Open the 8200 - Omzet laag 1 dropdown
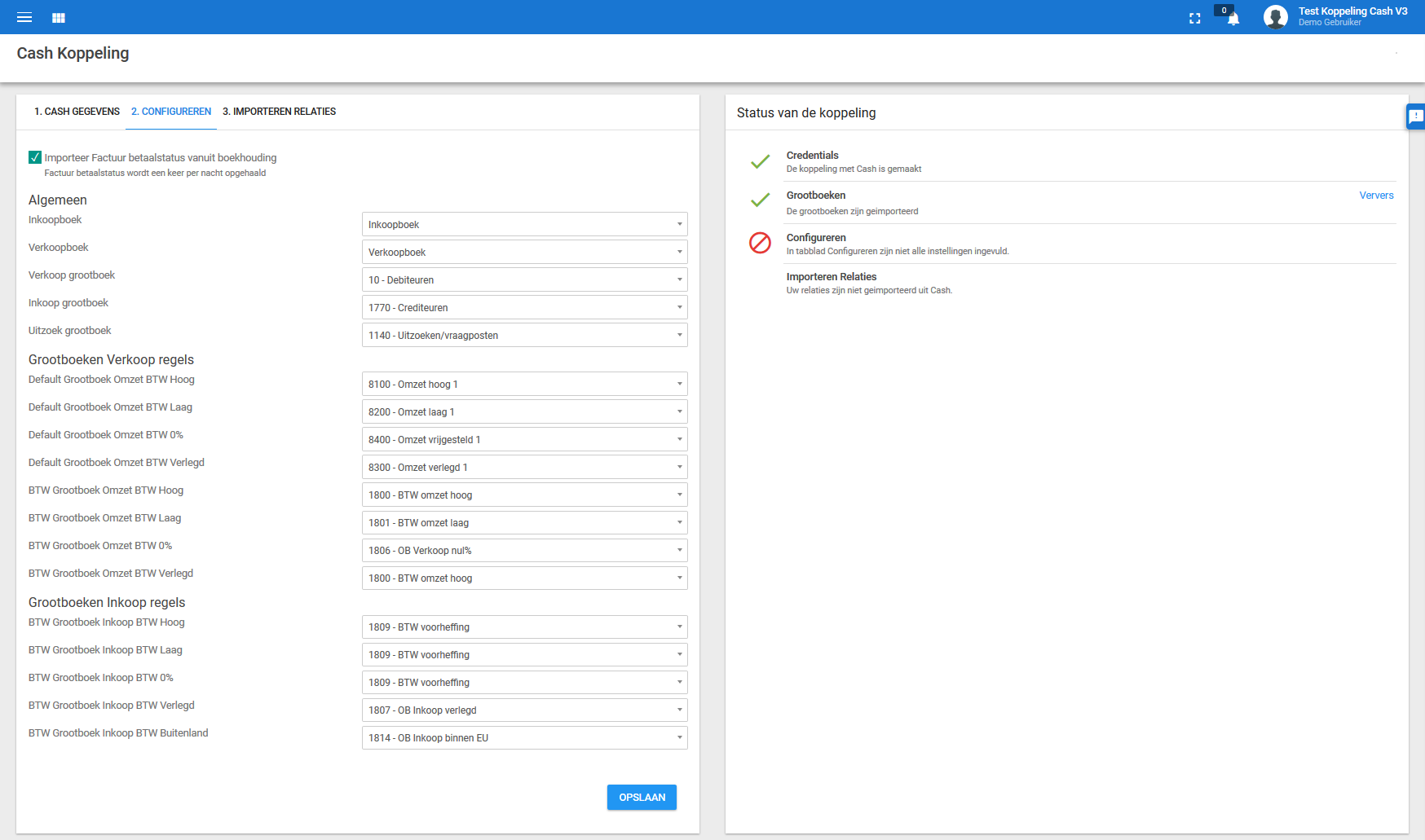This screenshot has width=1425, height=840. tap(525, 411)
